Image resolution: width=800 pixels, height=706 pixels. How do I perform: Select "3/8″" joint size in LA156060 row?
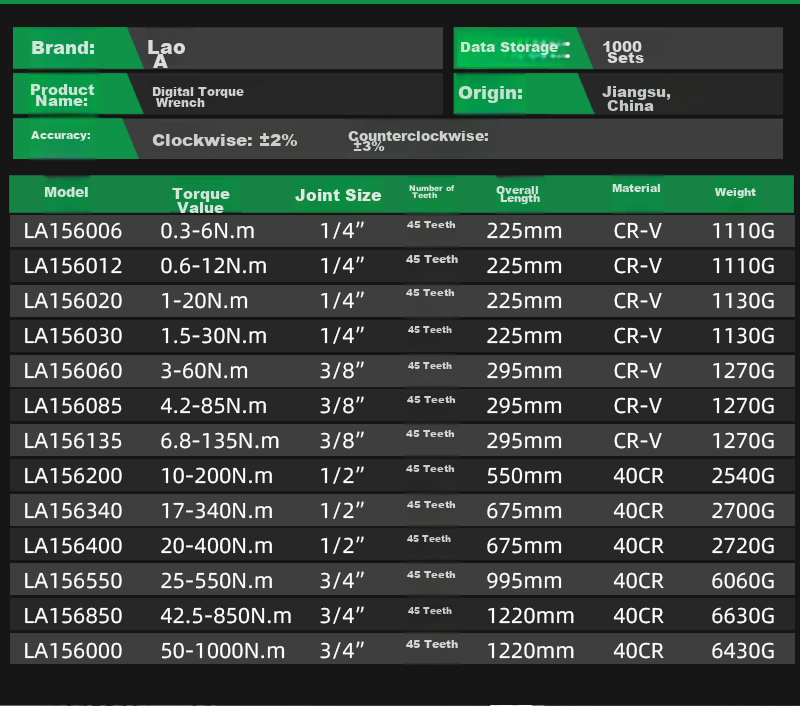click(342, 371)
